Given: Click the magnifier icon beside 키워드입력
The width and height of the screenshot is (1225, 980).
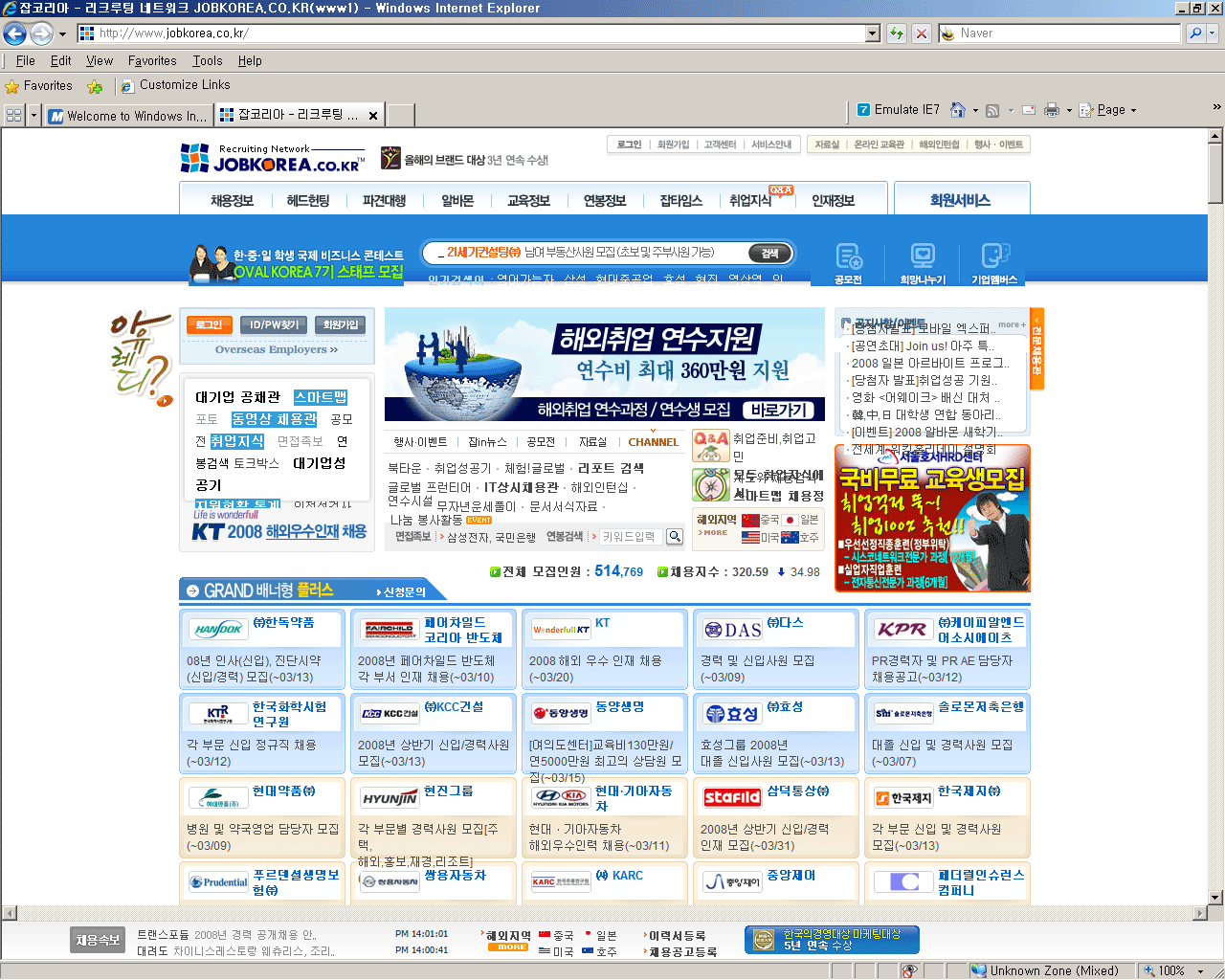Looking at the screenshot, I should pyautogui.click(x=675, y=537).
